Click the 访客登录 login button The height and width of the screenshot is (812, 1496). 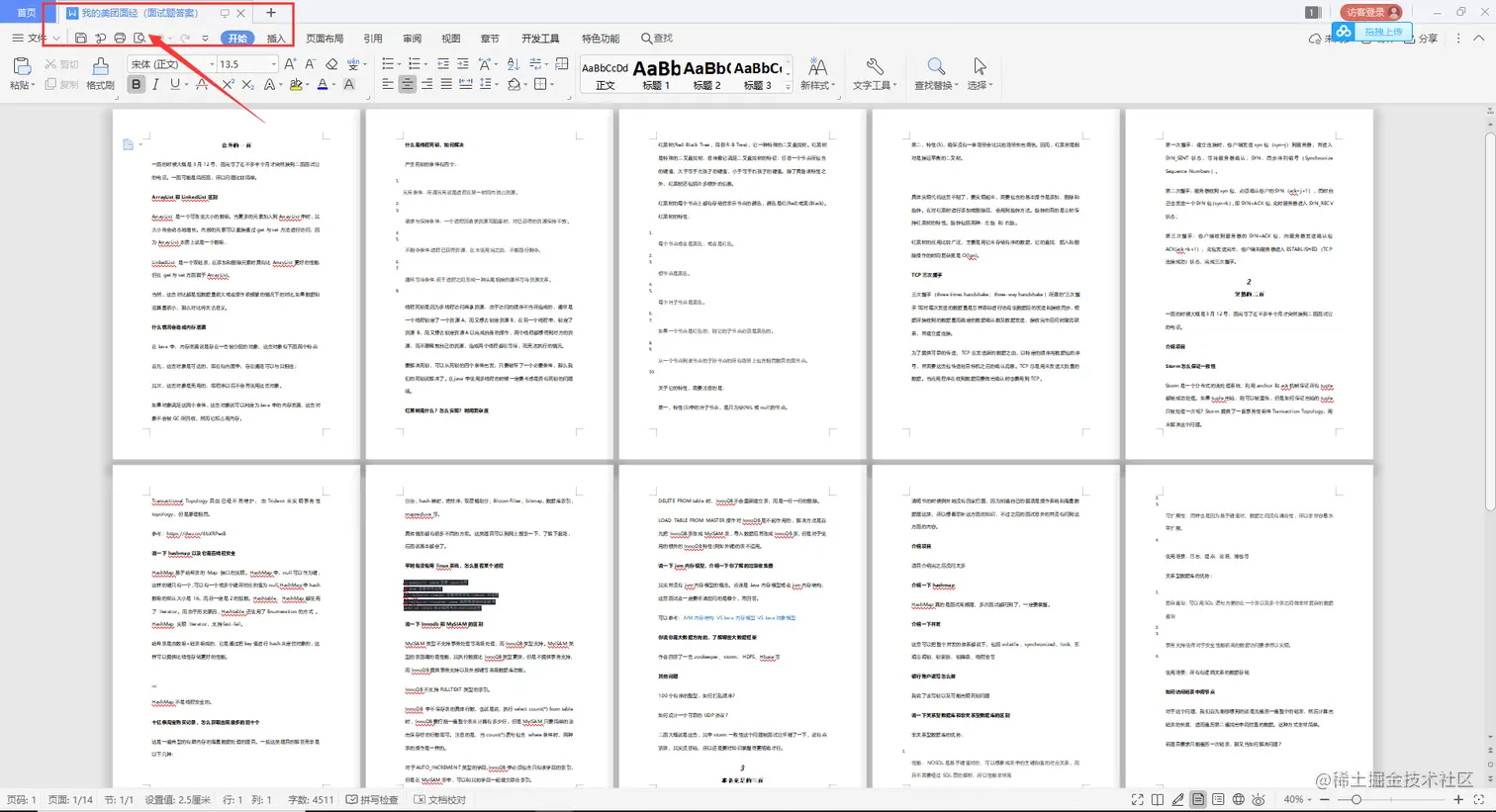click(1372, 12)
